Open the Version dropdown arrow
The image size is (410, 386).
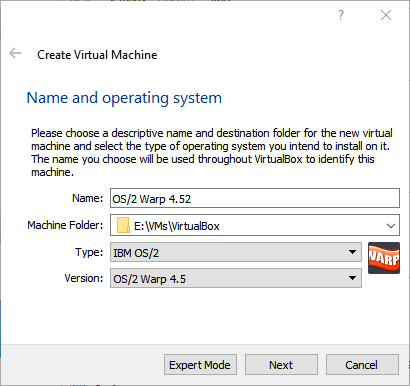352,278
